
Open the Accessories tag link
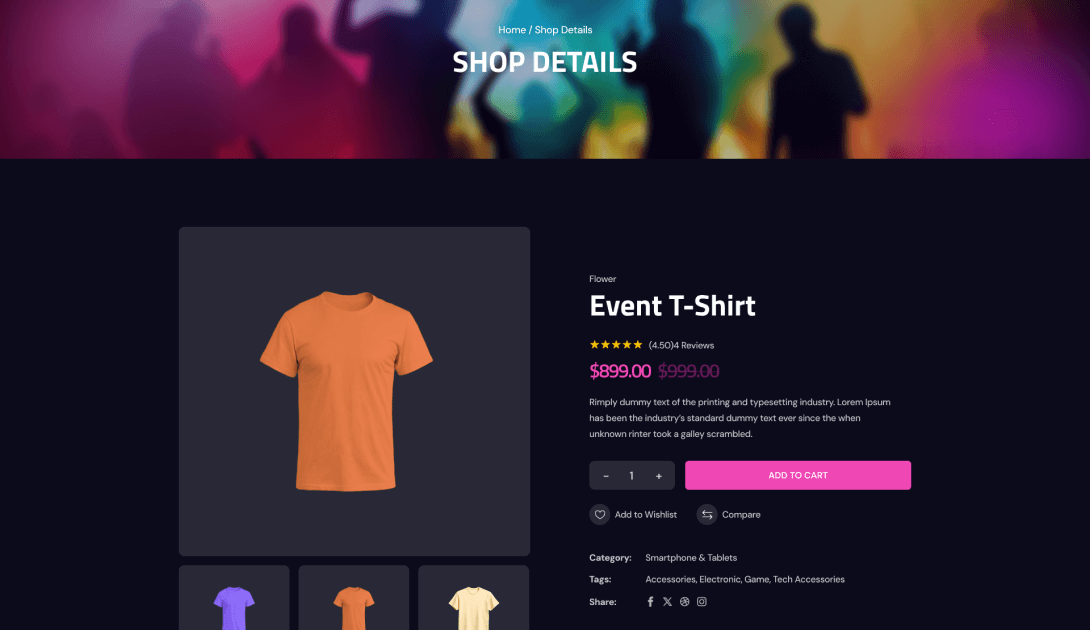(x=670, y=579)
